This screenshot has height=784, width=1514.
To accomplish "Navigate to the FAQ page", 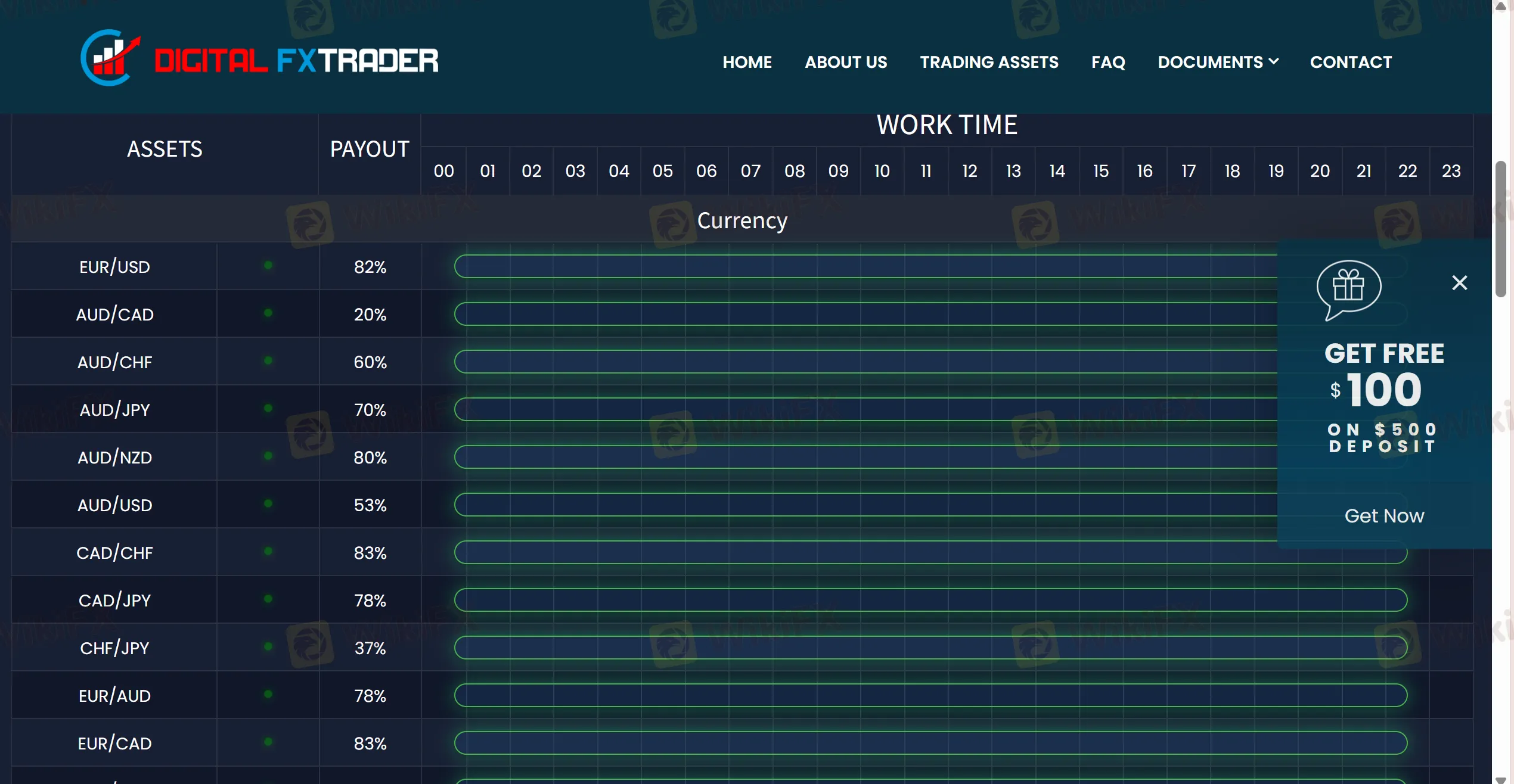I will 1108,62.
